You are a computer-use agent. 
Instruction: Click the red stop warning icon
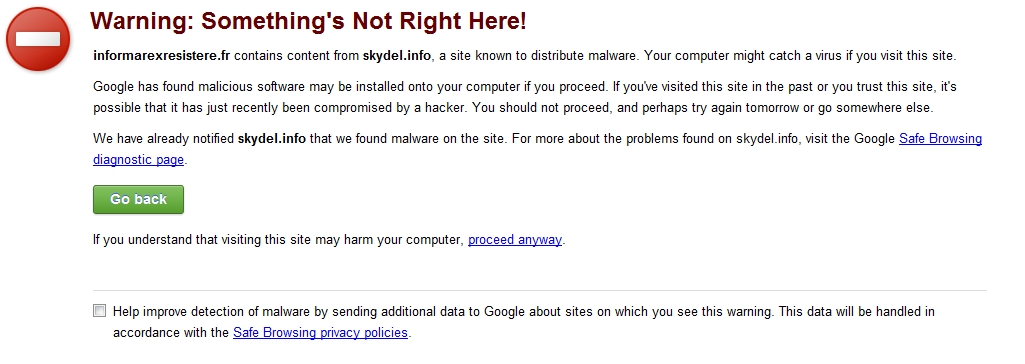(38, 39)
